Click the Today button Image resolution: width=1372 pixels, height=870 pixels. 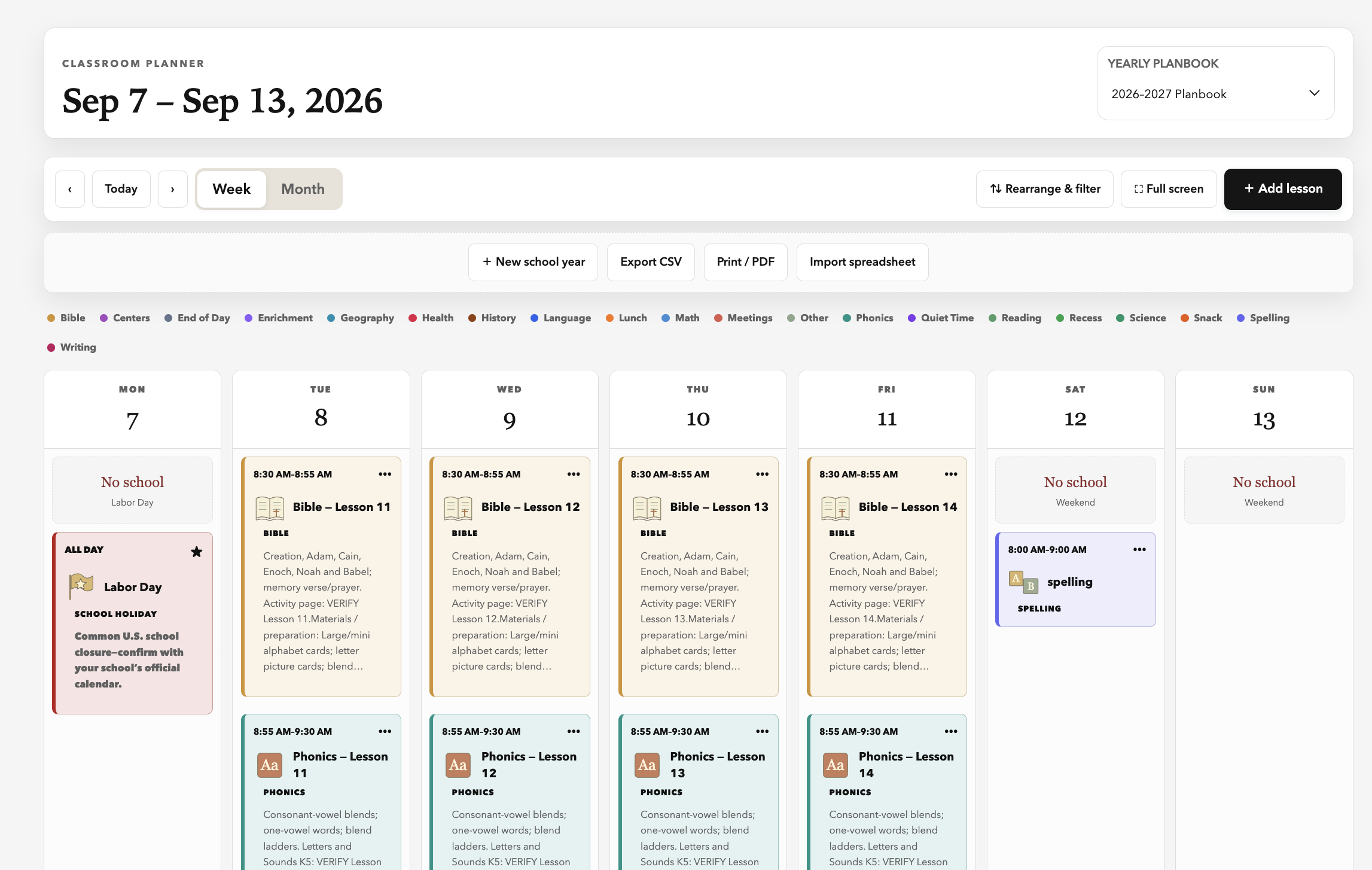[121, 189]
